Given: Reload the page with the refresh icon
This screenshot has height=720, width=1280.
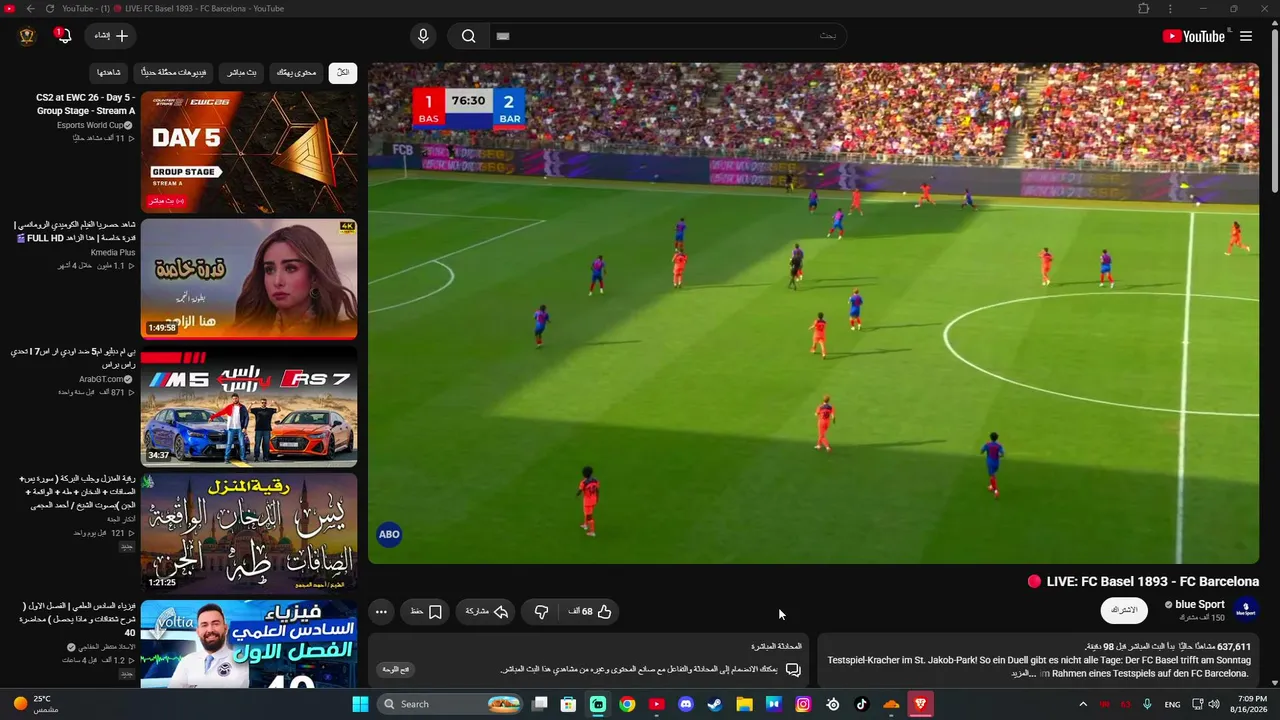Looking at the screenshot, I should point(50,9).
